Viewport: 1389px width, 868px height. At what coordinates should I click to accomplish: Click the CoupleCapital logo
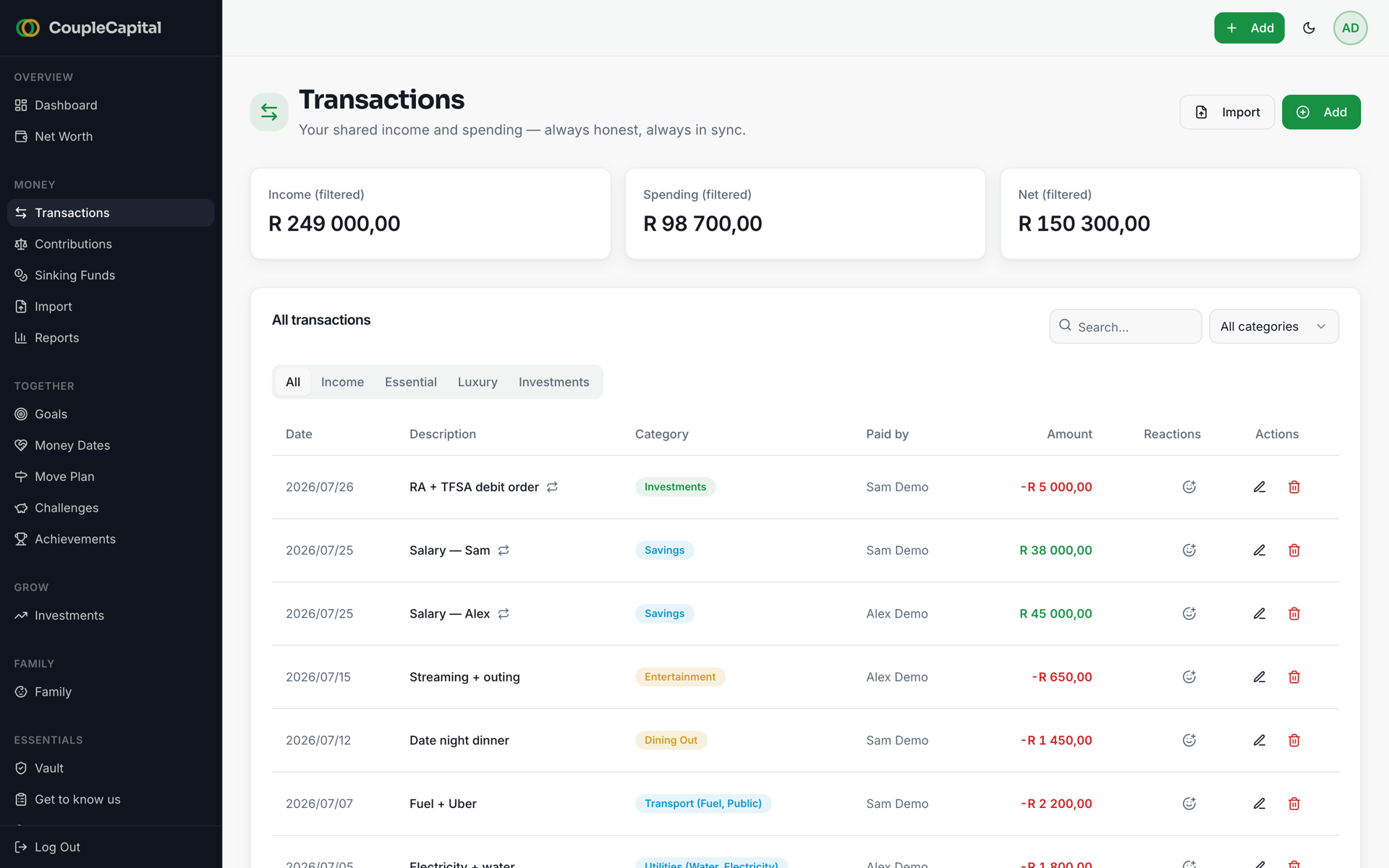tap(88, 27)
